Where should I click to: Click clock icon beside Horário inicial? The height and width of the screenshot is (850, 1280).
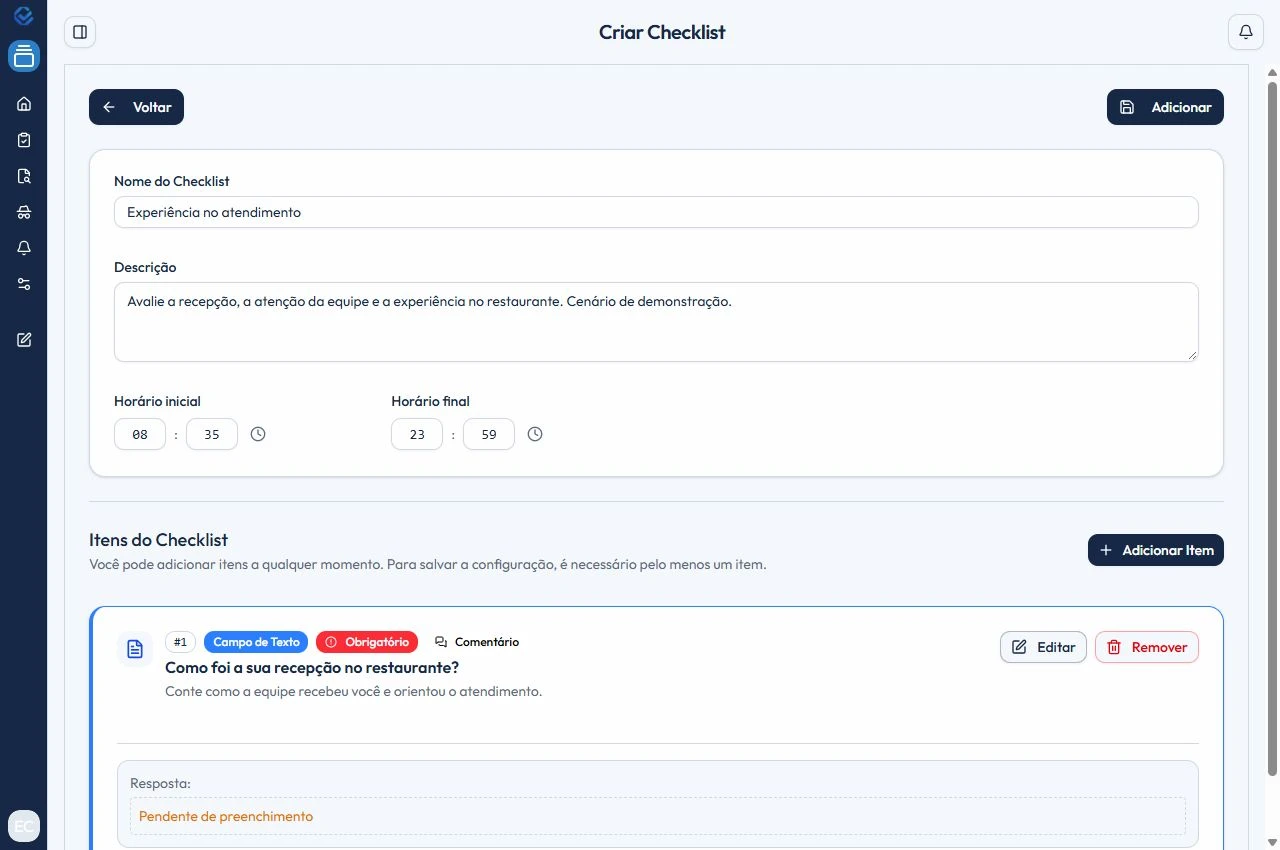[258, 434]
